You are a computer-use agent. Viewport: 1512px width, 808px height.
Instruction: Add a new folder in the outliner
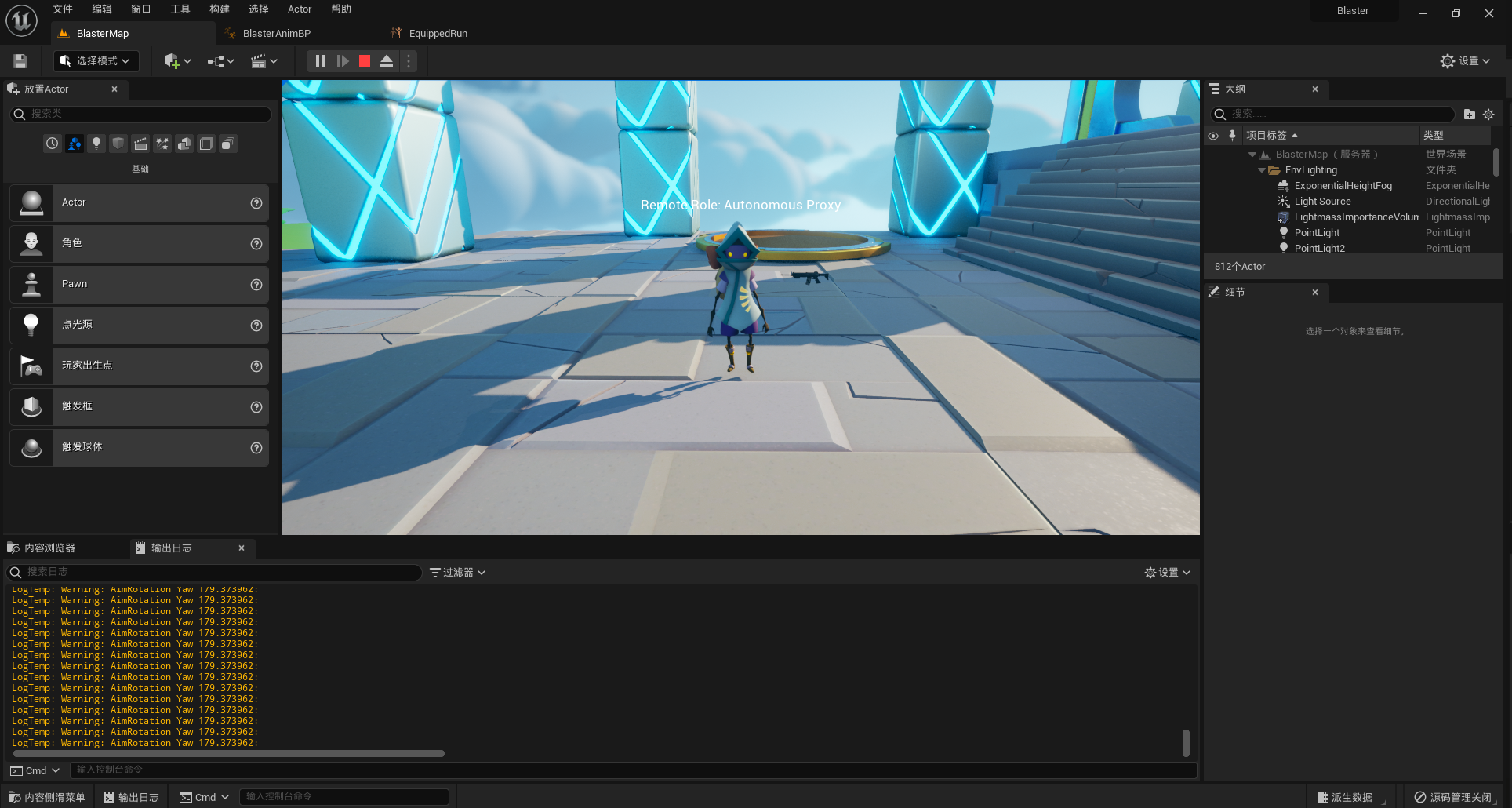tap(1470, 115)
